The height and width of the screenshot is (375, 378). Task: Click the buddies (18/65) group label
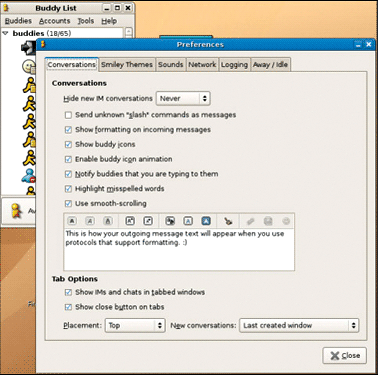coord(42,33)
